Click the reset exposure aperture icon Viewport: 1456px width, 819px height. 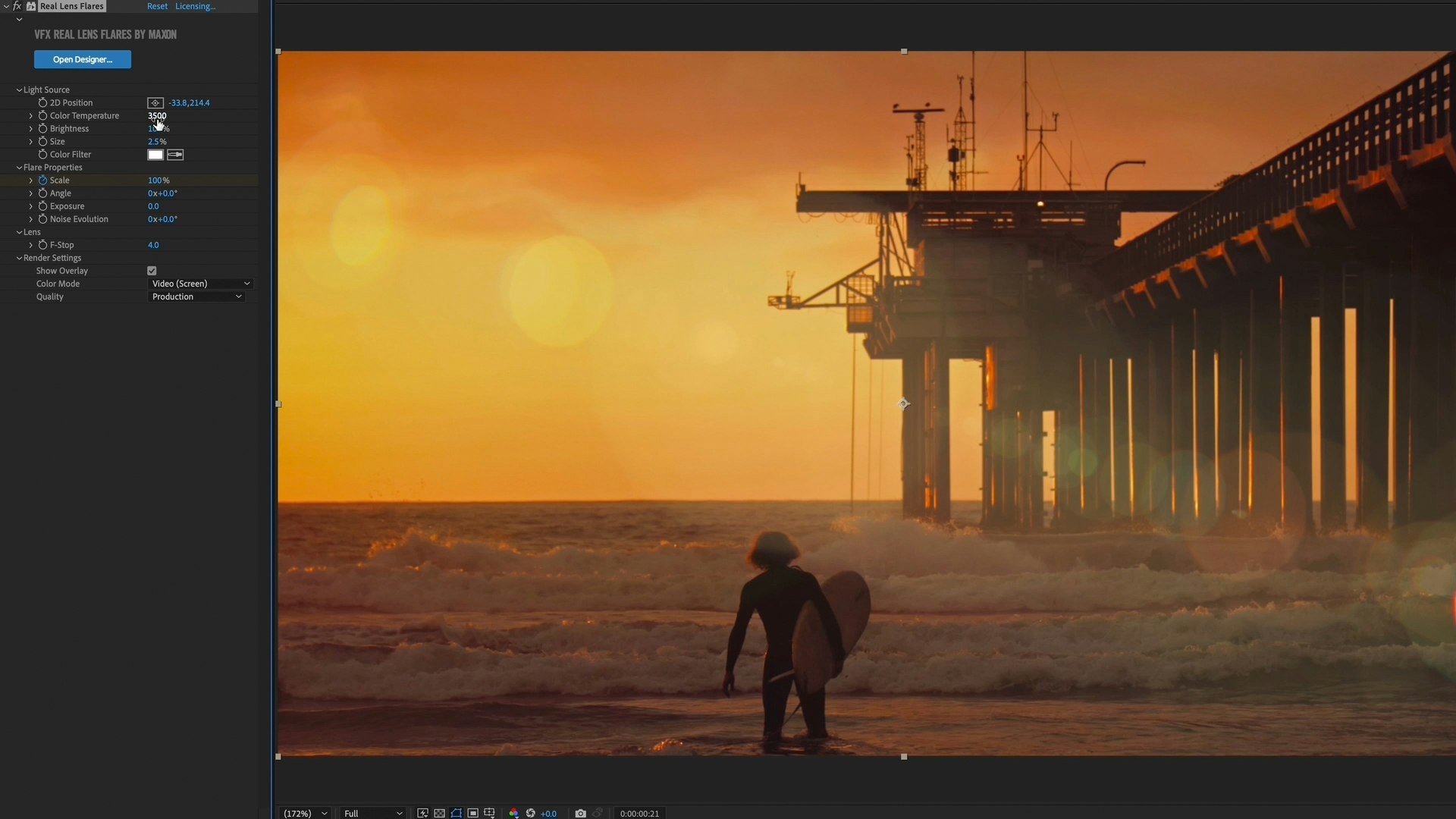click(531, 813)
